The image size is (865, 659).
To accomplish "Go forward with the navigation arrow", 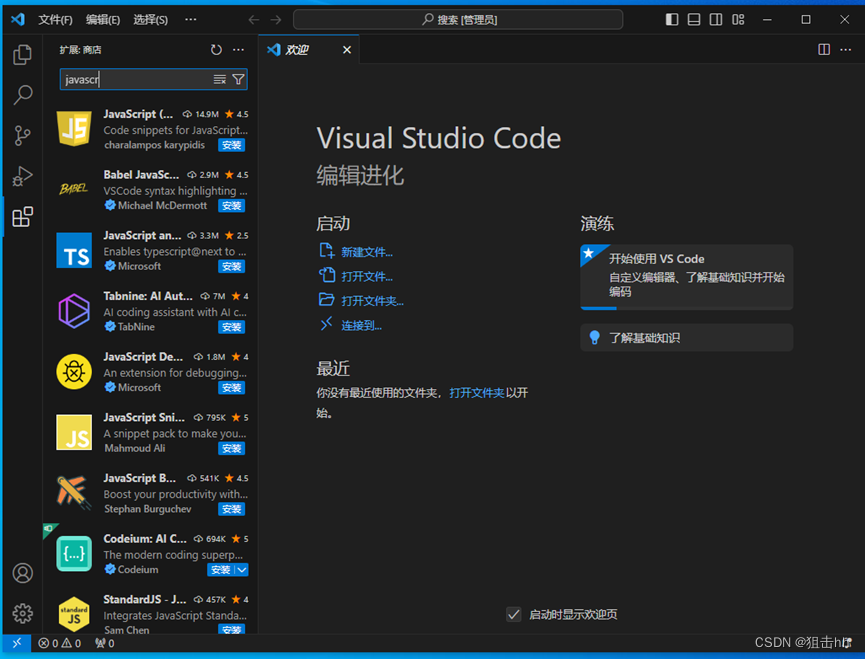I will coord(276,20).
